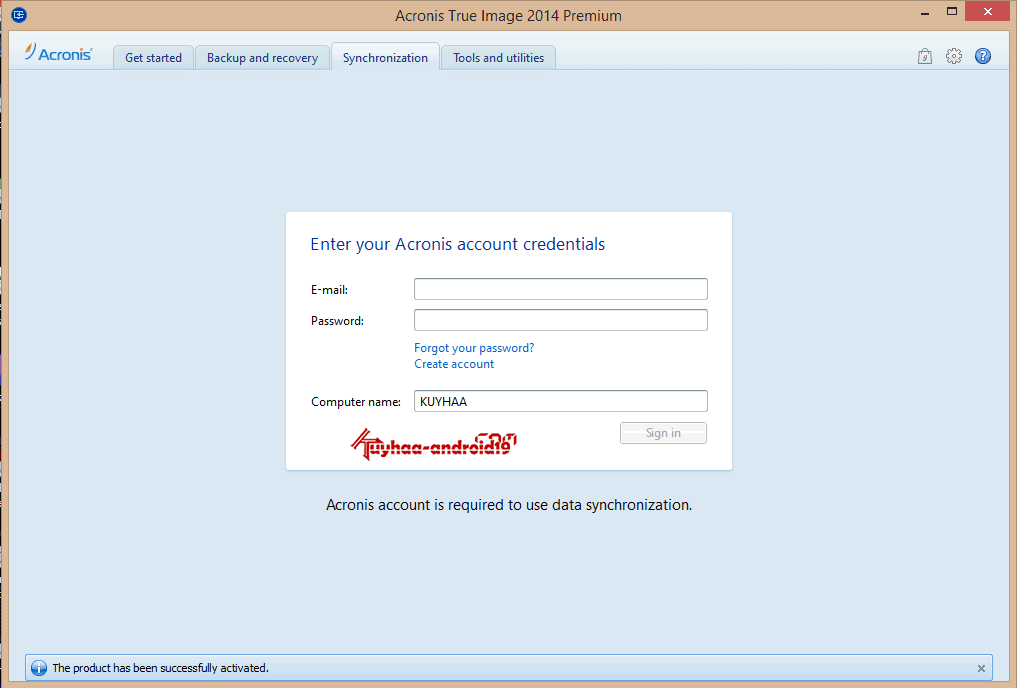Click the Computer name field containing KUYHAA
1017x688 pixels.
560,401
